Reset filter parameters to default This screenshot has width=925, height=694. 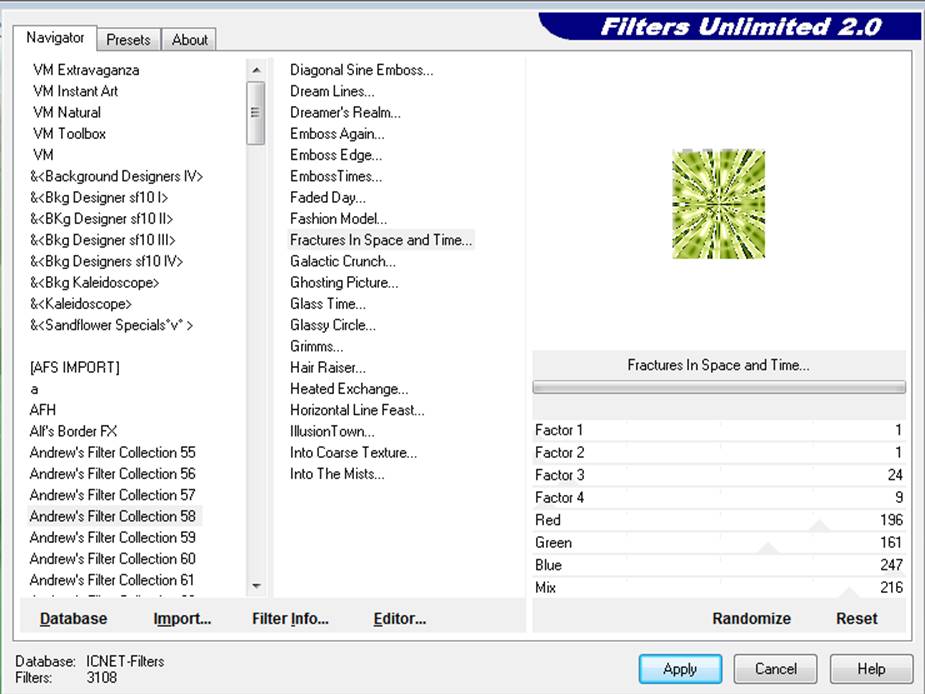tap(856, 619)
